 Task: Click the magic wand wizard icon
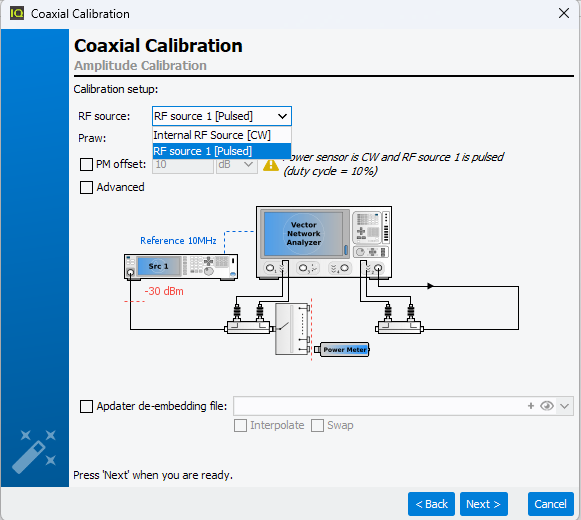click(x=34, y=451)
